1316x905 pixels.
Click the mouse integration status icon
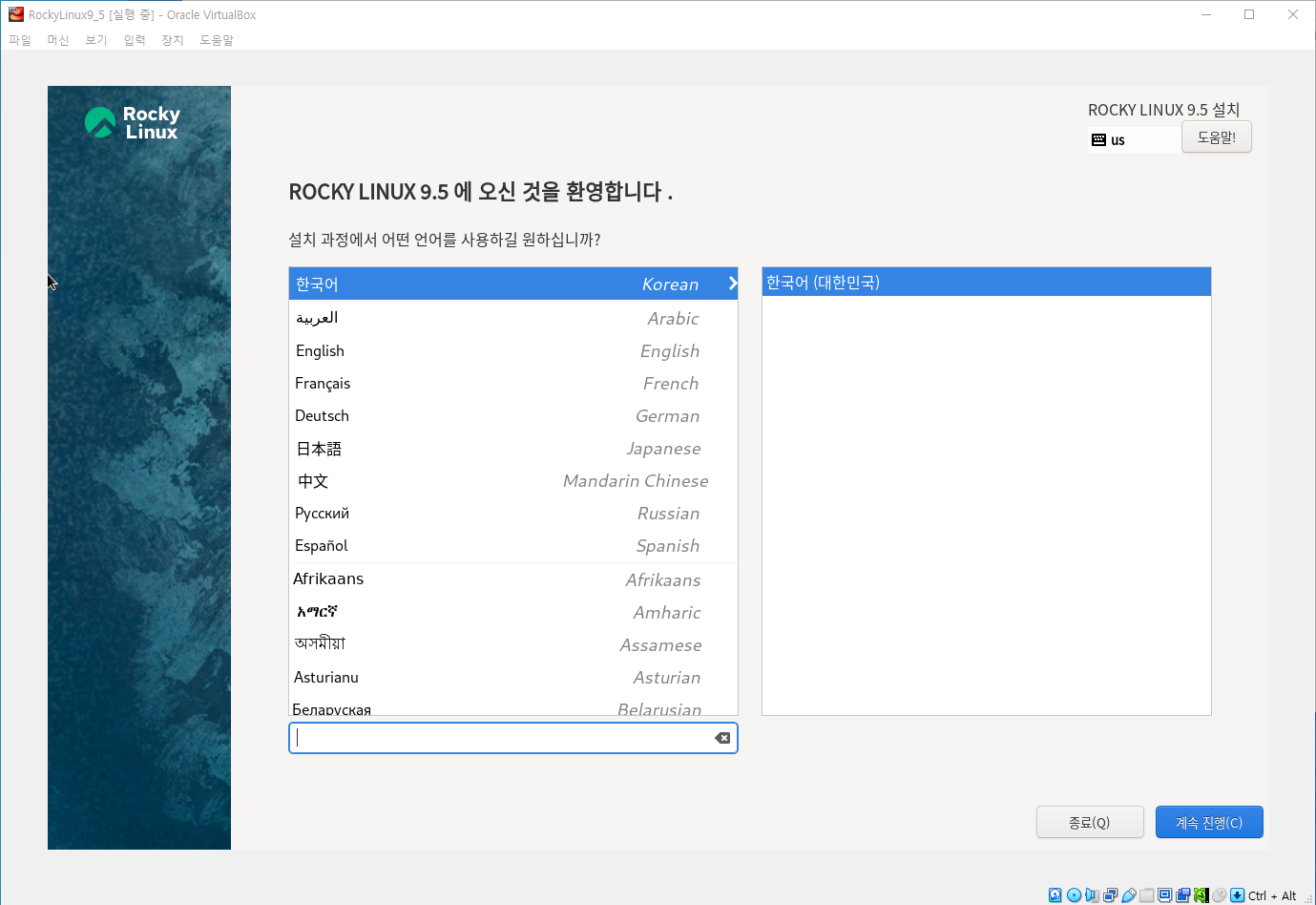[x=1219, y=895]
